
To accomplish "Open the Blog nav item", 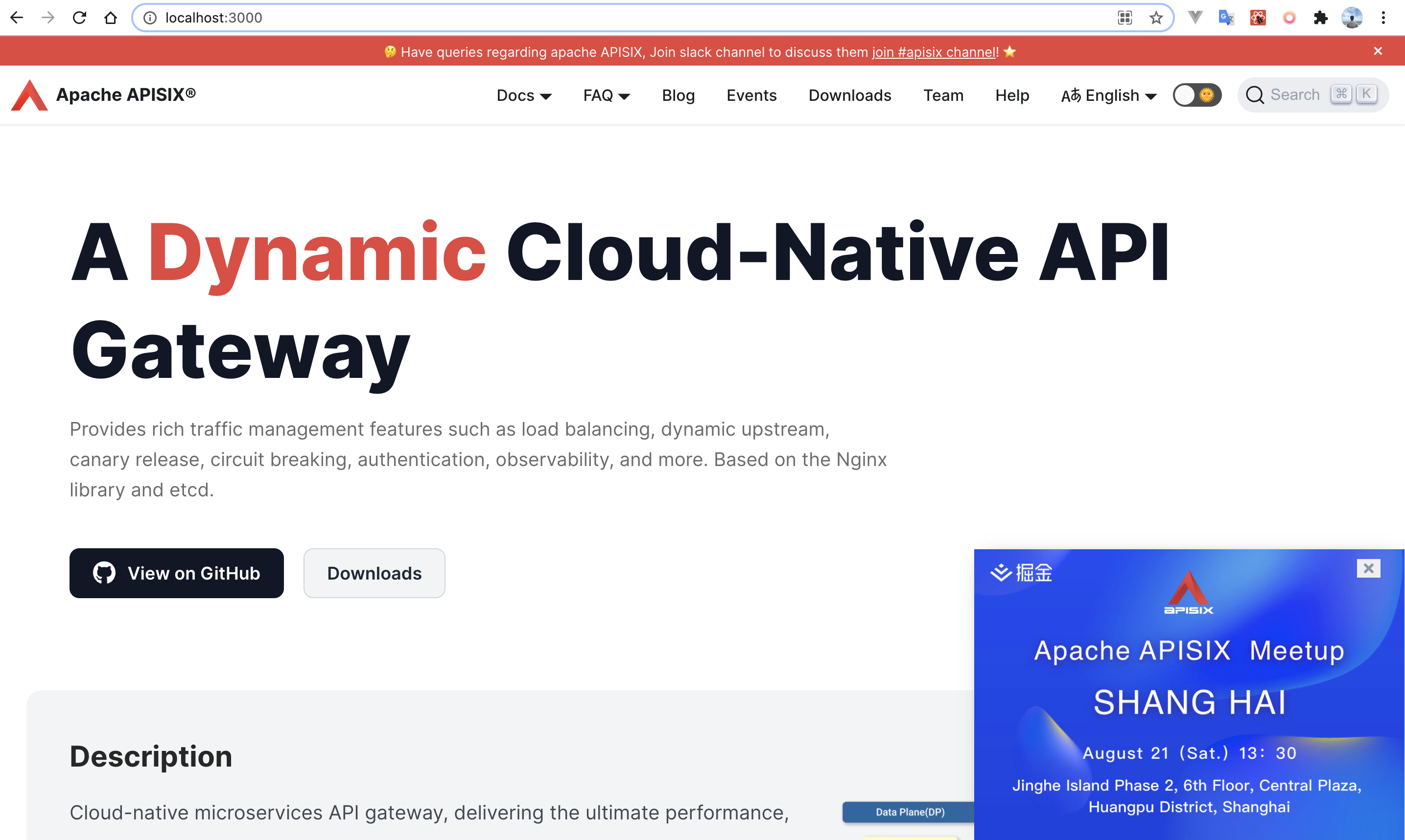I will pos(678,95).
